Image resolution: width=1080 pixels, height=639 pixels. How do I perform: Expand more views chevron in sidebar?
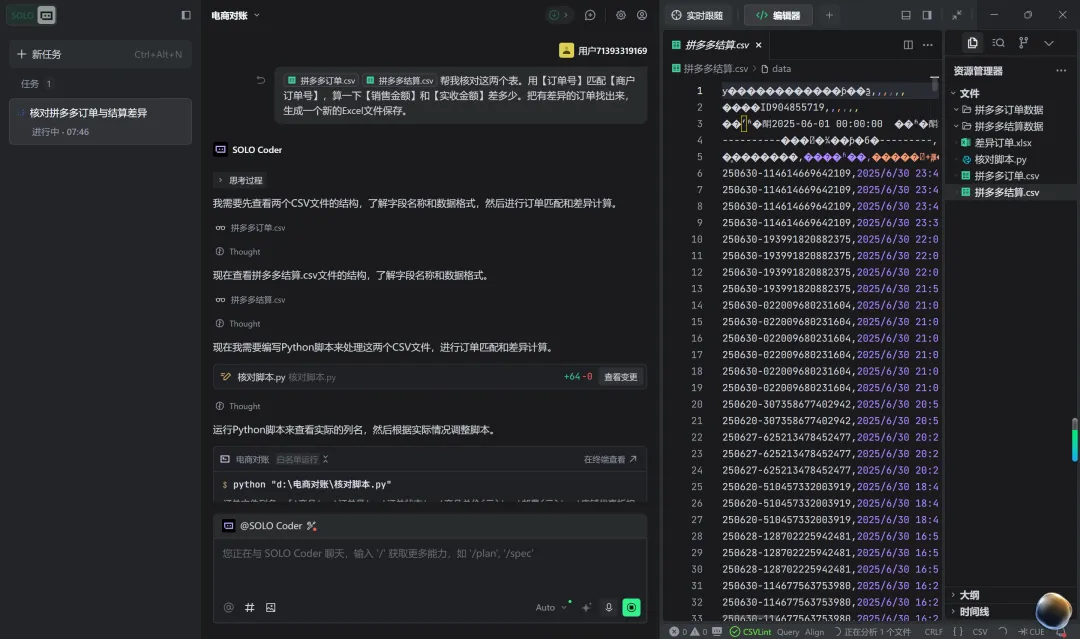click(x=1049, y=43)
